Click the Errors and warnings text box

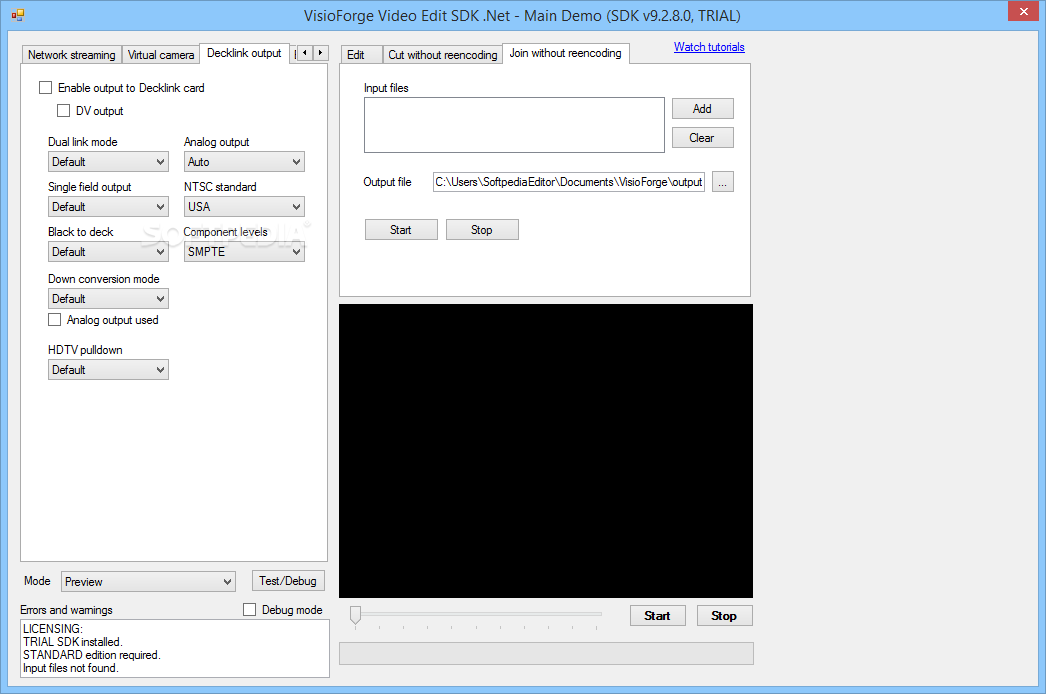175,649
